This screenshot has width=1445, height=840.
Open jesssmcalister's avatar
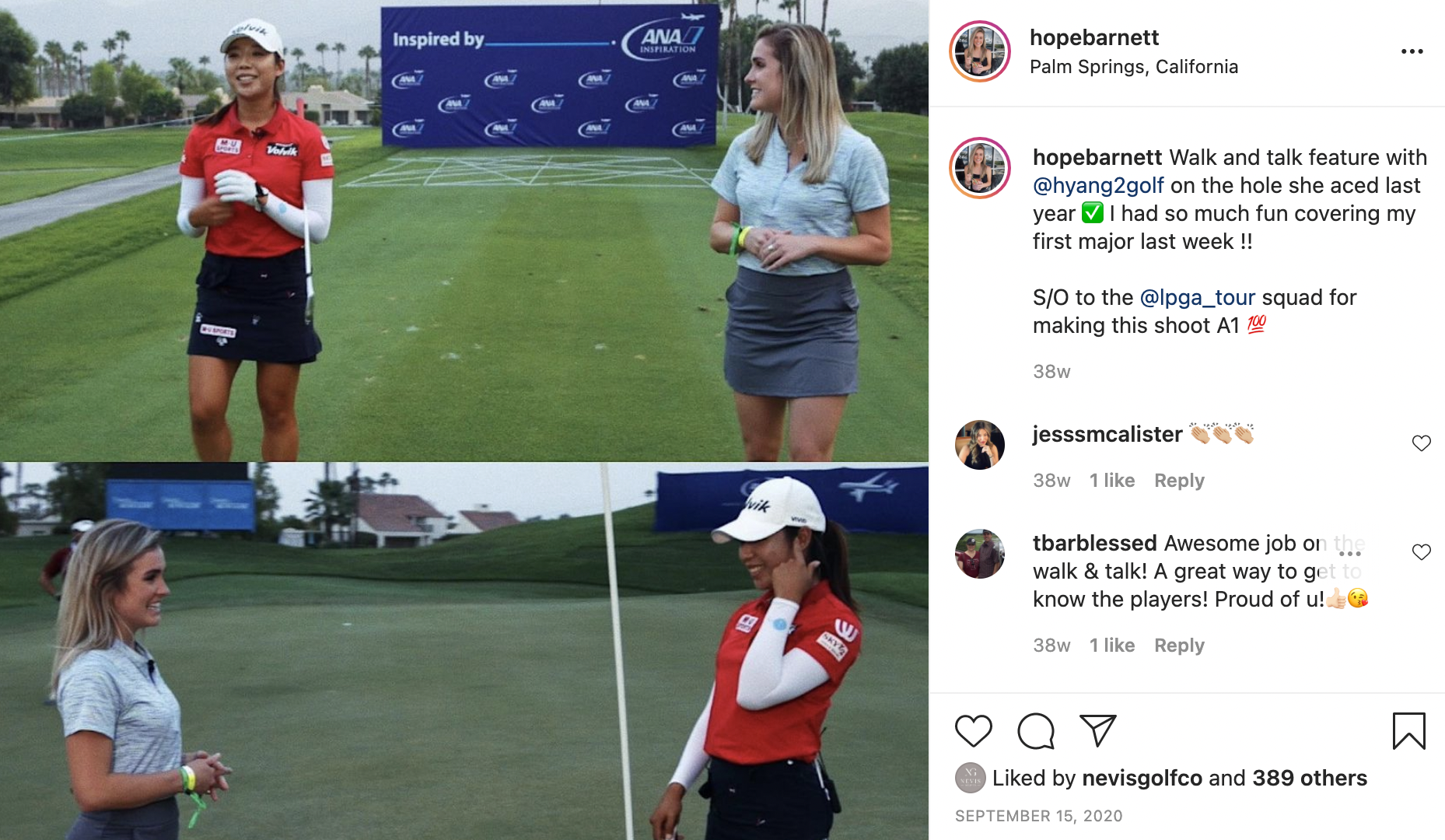click(980, 445)
